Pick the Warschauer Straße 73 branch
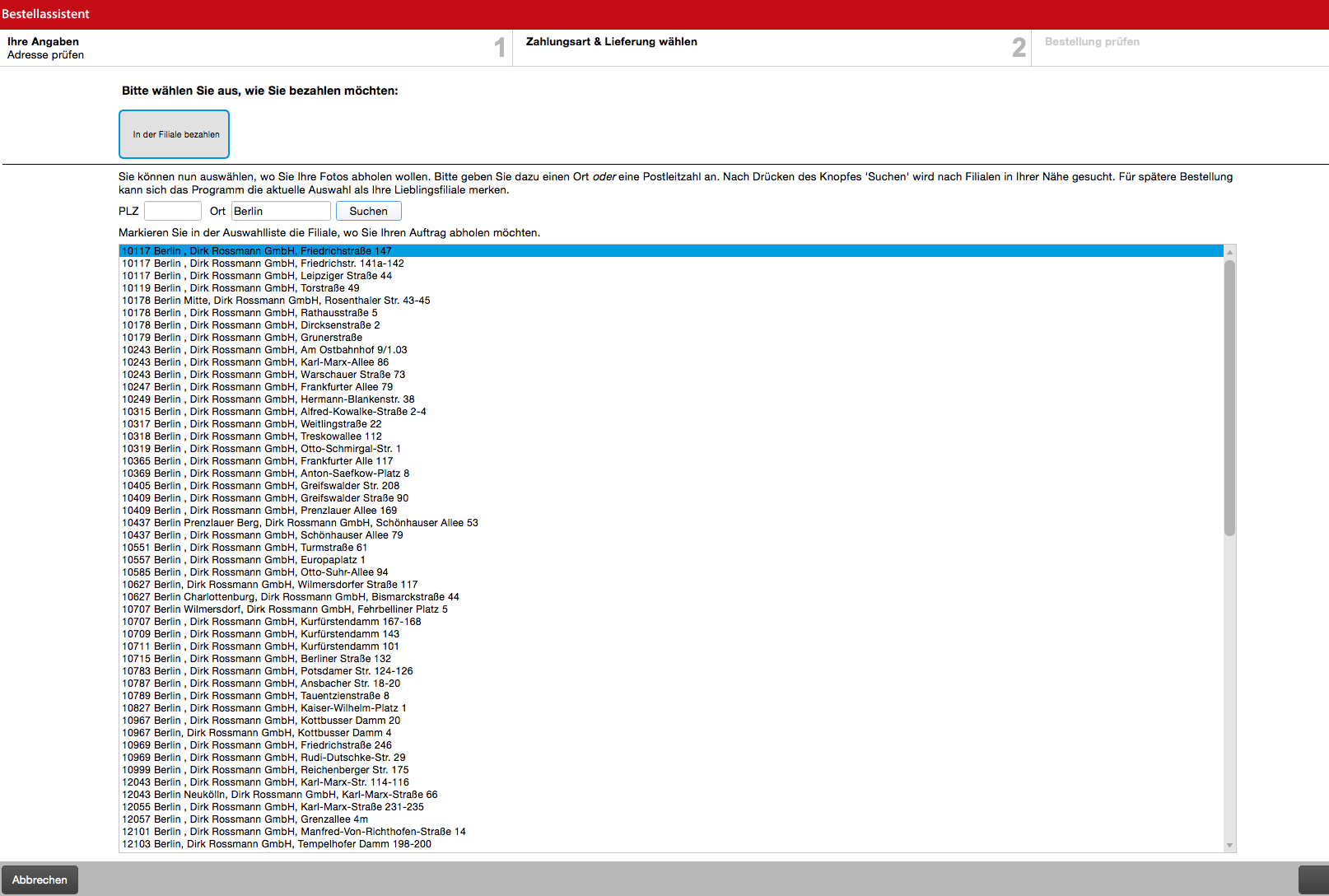Viewport: 1329px width, 896px height. [671, 375]
